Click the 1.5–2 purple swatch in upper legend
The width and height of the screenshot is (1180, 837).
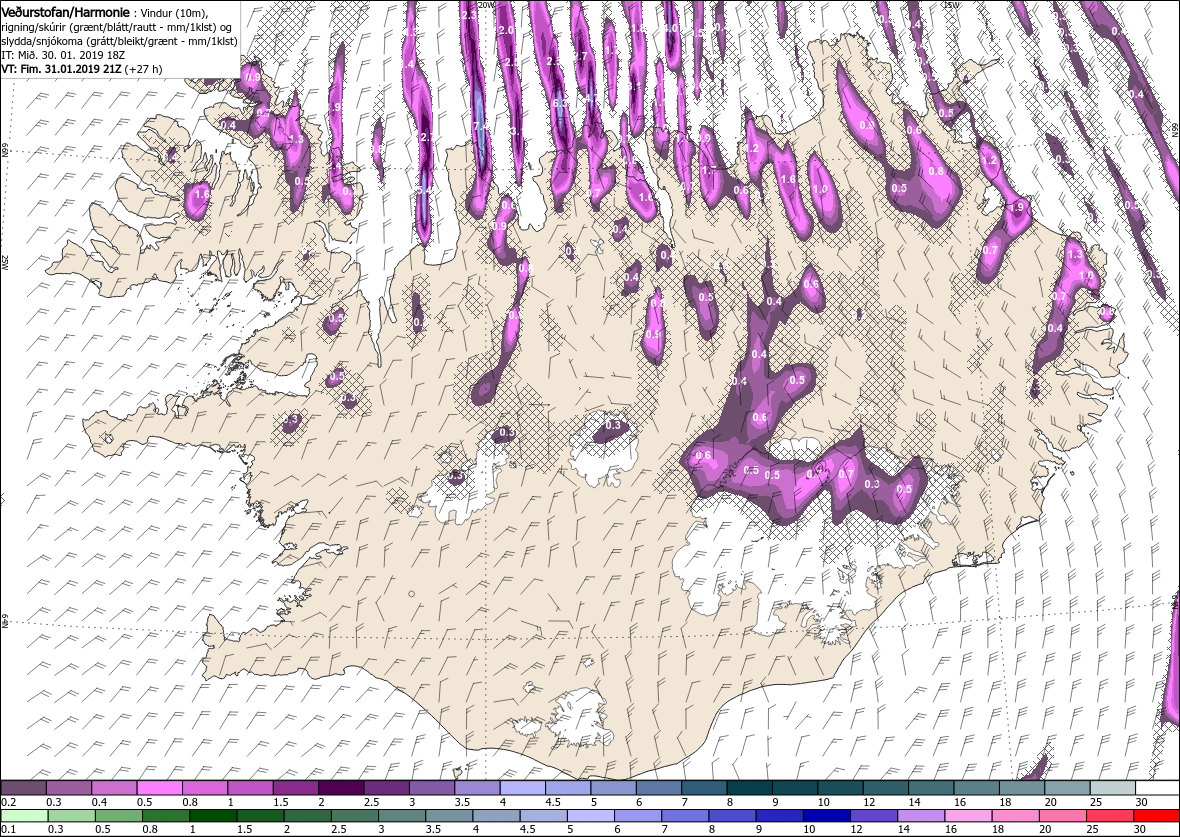(296, 788)
